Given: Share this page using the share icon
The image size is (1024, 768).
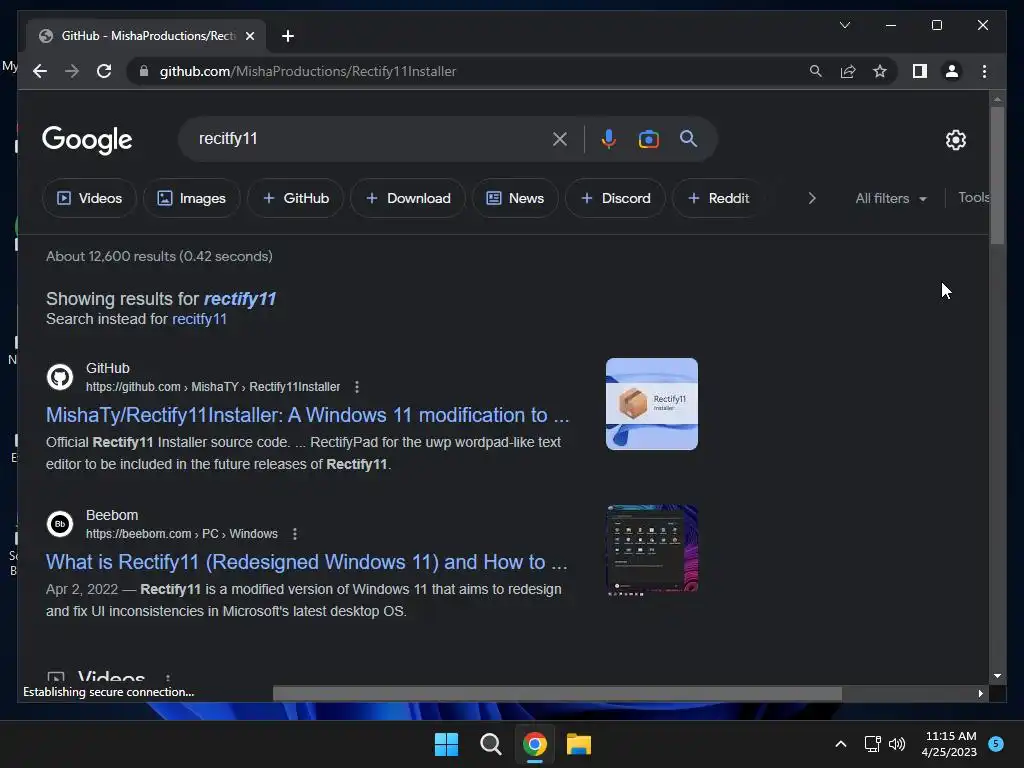Looking at the screenshot, I should [x=848, y=71].
